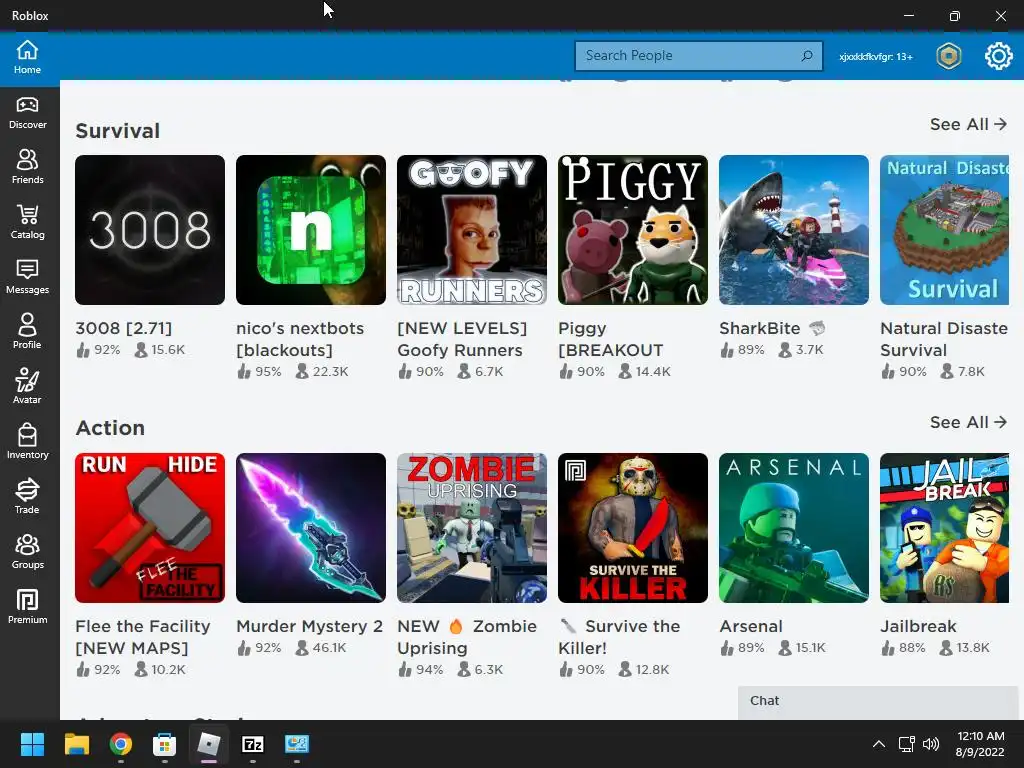Click the remote desktop taskbar icon
Screen dimensions: 1024x768
(x=297, y=744)
